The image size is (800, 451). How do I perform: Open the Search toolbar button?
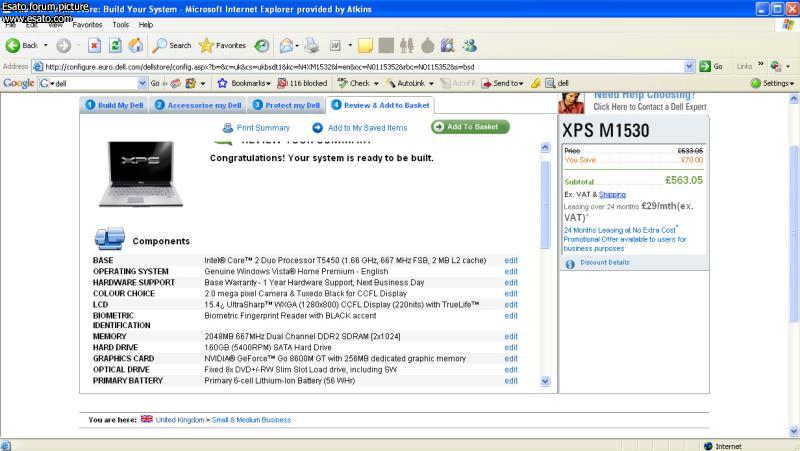(x=172, y=45)
